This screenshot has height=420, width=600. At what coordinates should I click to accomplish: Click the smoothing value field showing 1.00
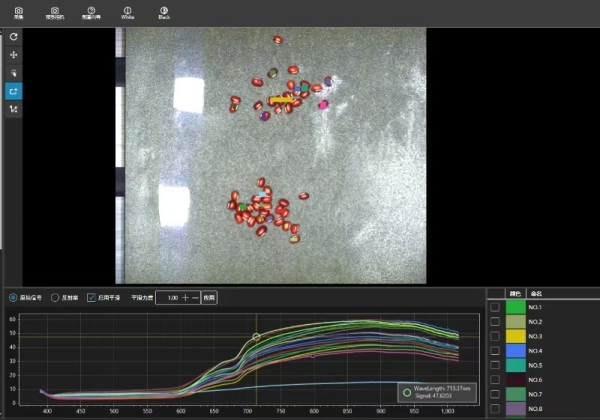tap(169, 297)
